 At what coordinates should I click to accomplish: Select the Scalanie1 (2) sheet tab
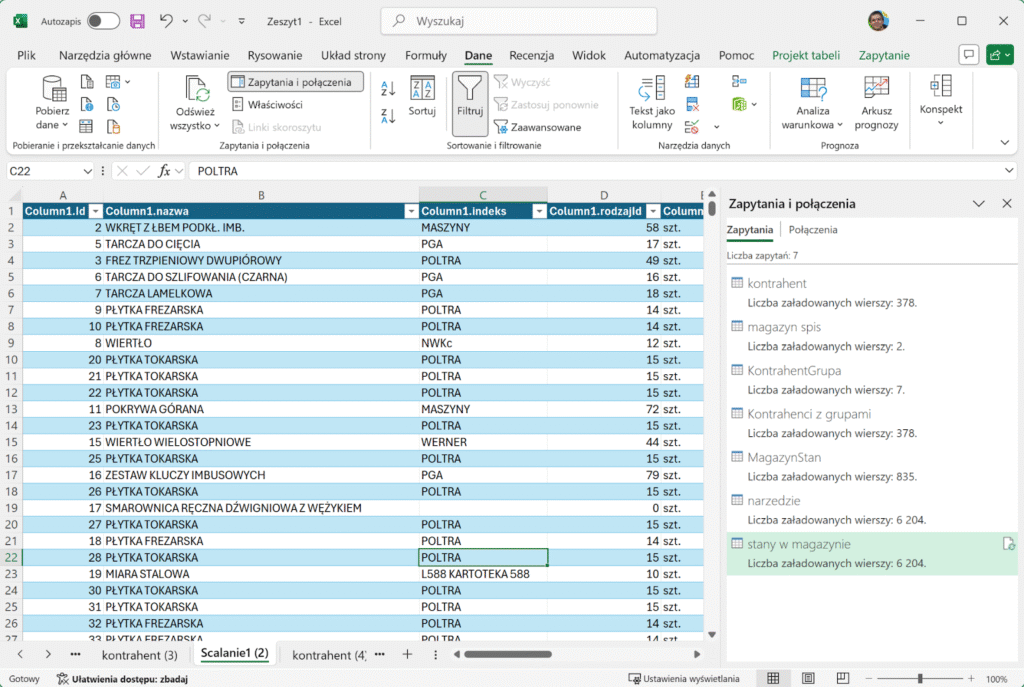(234, 653)
